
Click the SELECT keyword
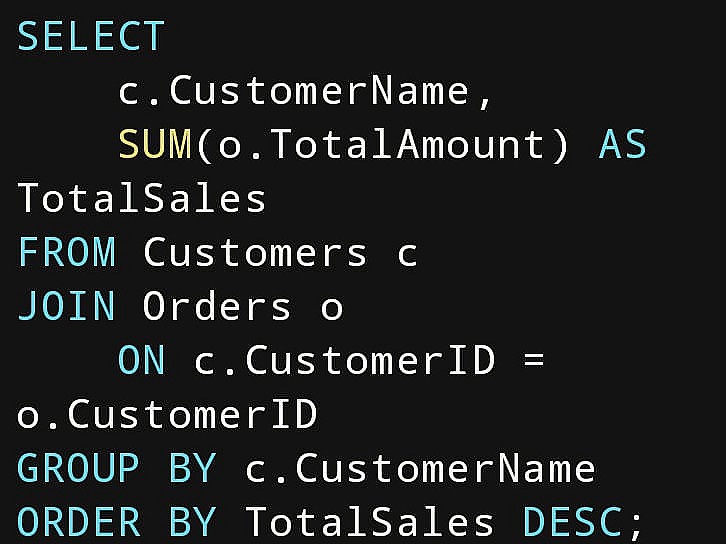coord(91,36)
